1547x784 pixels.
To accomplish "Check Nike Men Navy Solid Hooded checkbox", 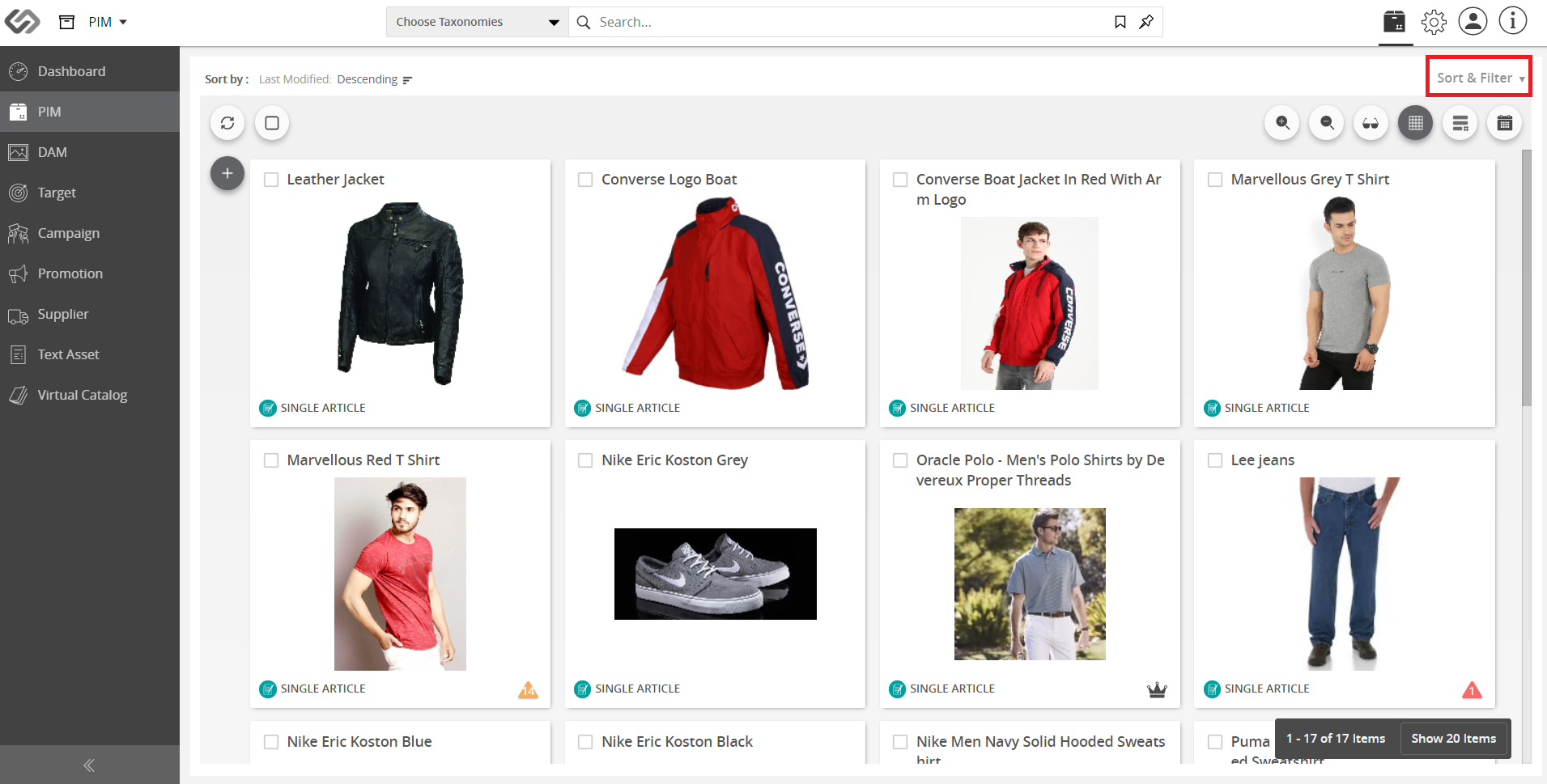I will 900,742.
